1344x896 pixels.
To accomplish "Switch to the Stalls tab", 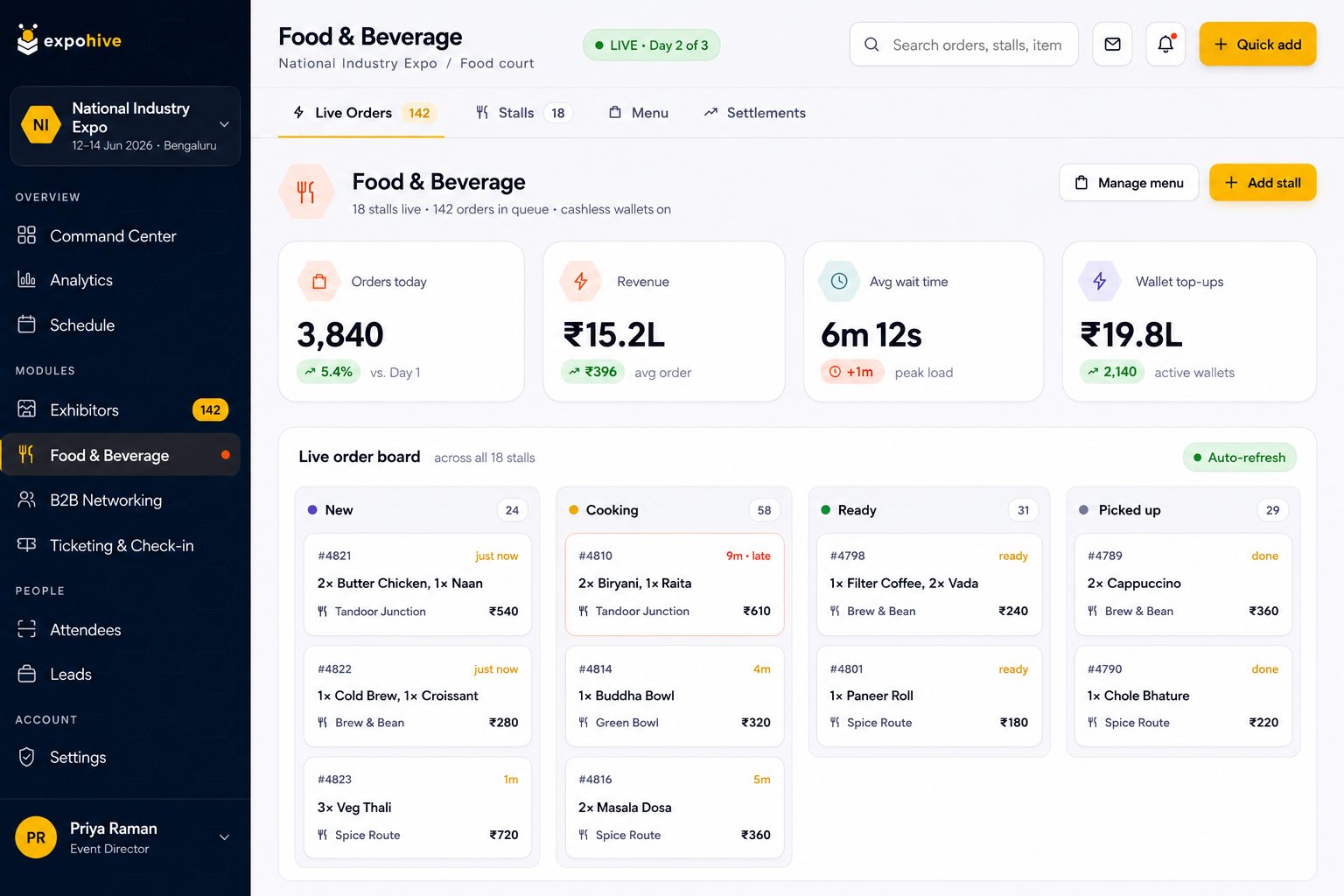I will click(x=523, y=113).
